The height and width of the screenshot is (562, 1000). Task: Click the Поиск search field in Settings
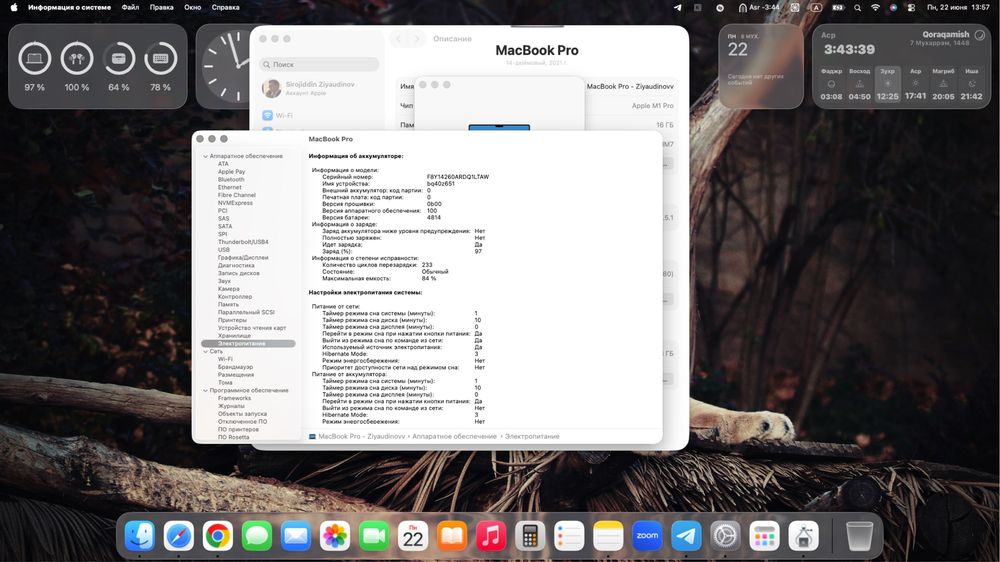(x=319, y=64)
